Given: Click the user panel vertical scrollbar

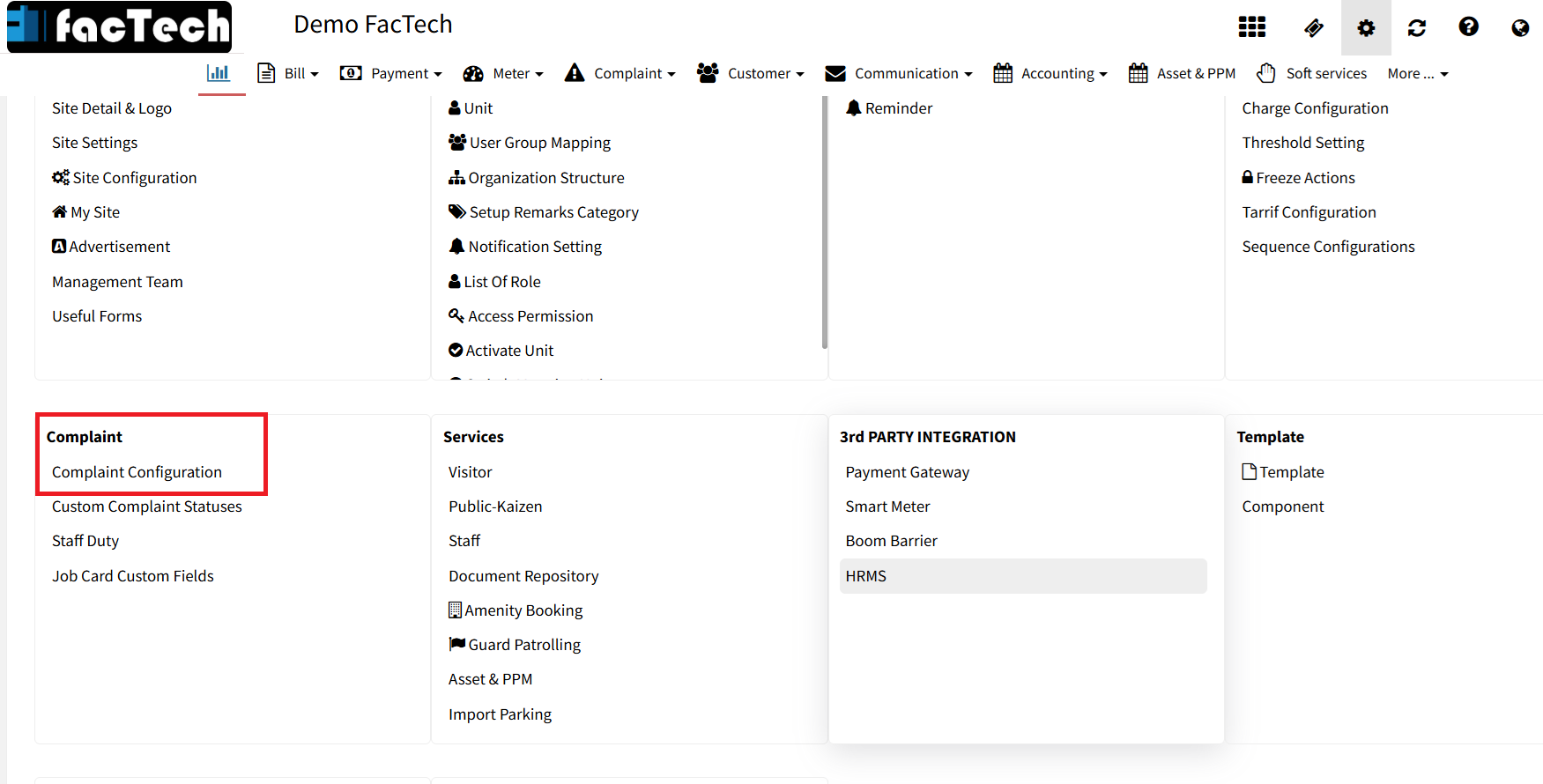Looking at the screenshot, I should (x=825, y=220).
